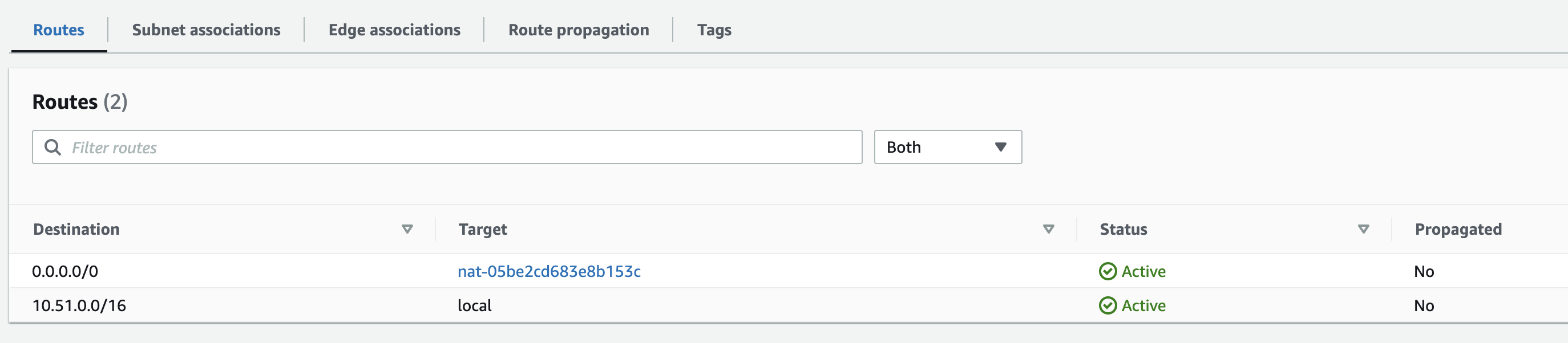Click the 10.51.0.0/16 destination entry
The width and height of the screenshot is (1568, 343).
click(79, 305)
